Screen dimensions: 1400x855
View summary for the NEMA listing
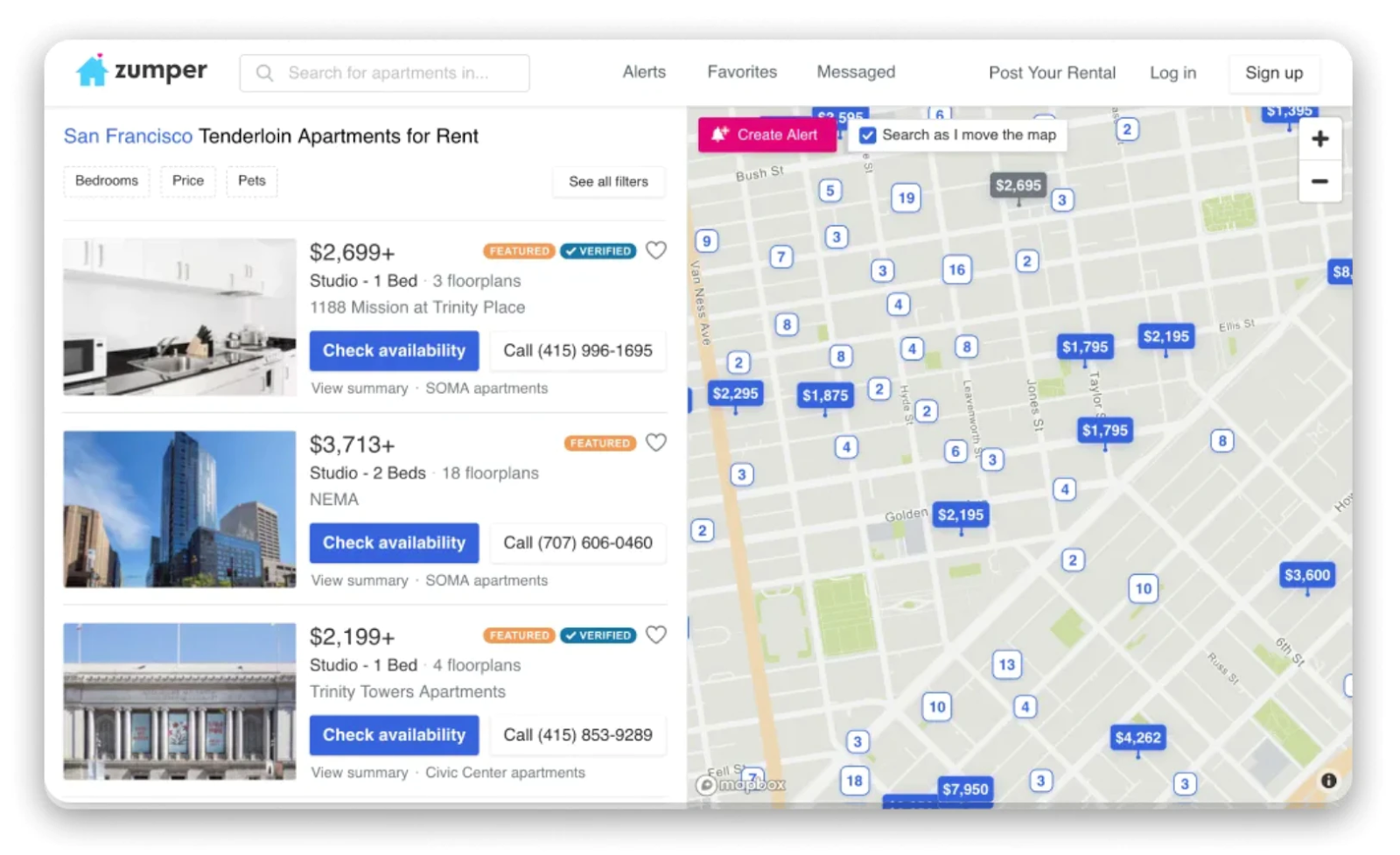pyautogui.click(x=360, y=581)
